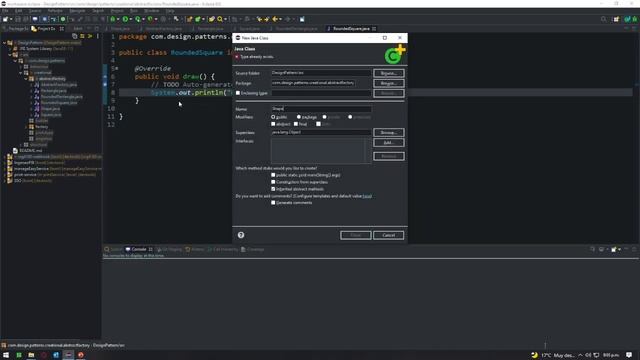Screen dimensions: 640x360
Task: Open the Debug toolbar dropdown arrow
Action: [x=118, y=19]
